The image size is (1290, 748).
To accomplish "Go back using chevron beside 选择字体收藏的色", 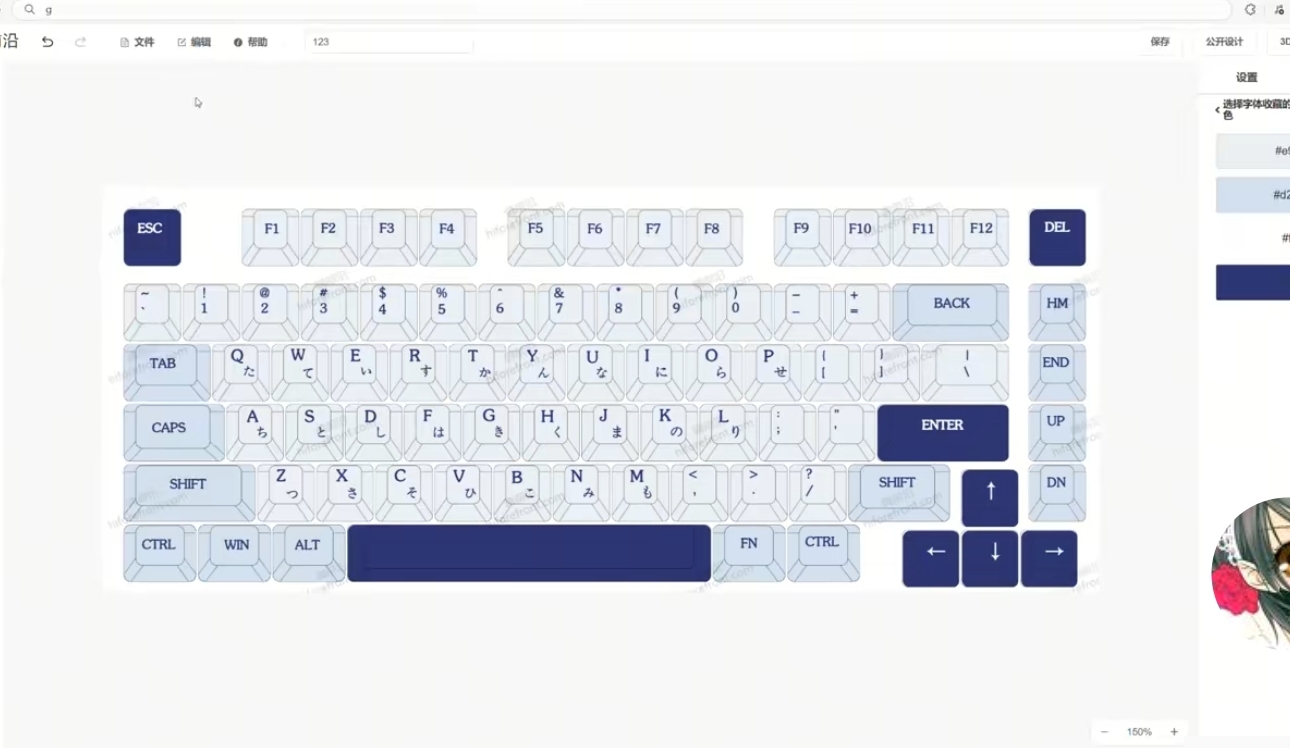I will coord(1217,110).
